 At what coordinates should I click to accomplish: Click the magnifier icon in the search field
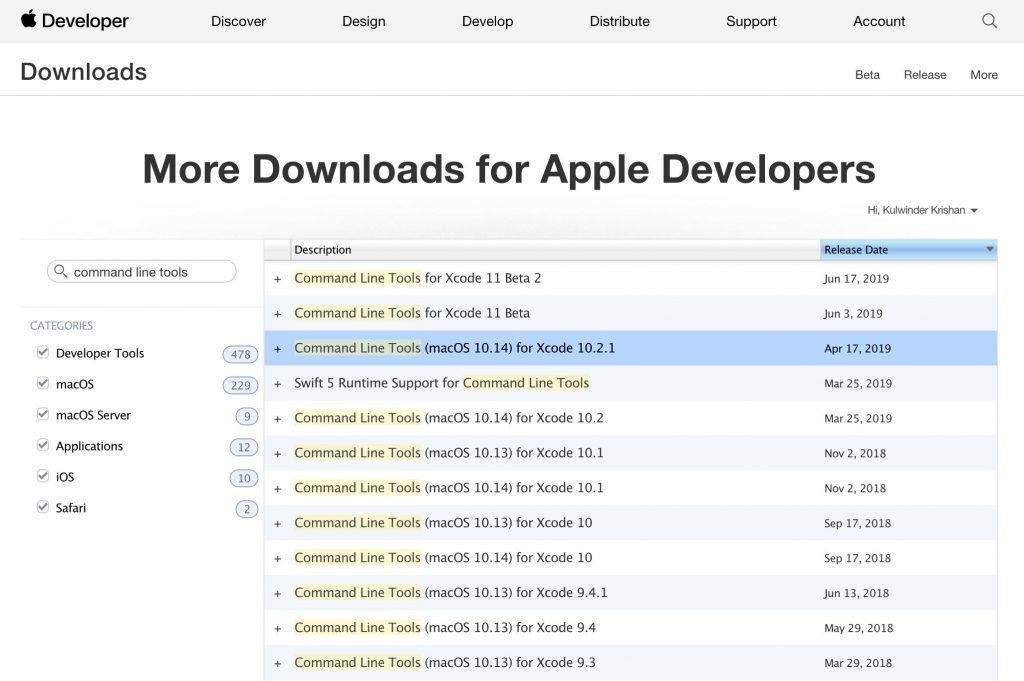61,271
